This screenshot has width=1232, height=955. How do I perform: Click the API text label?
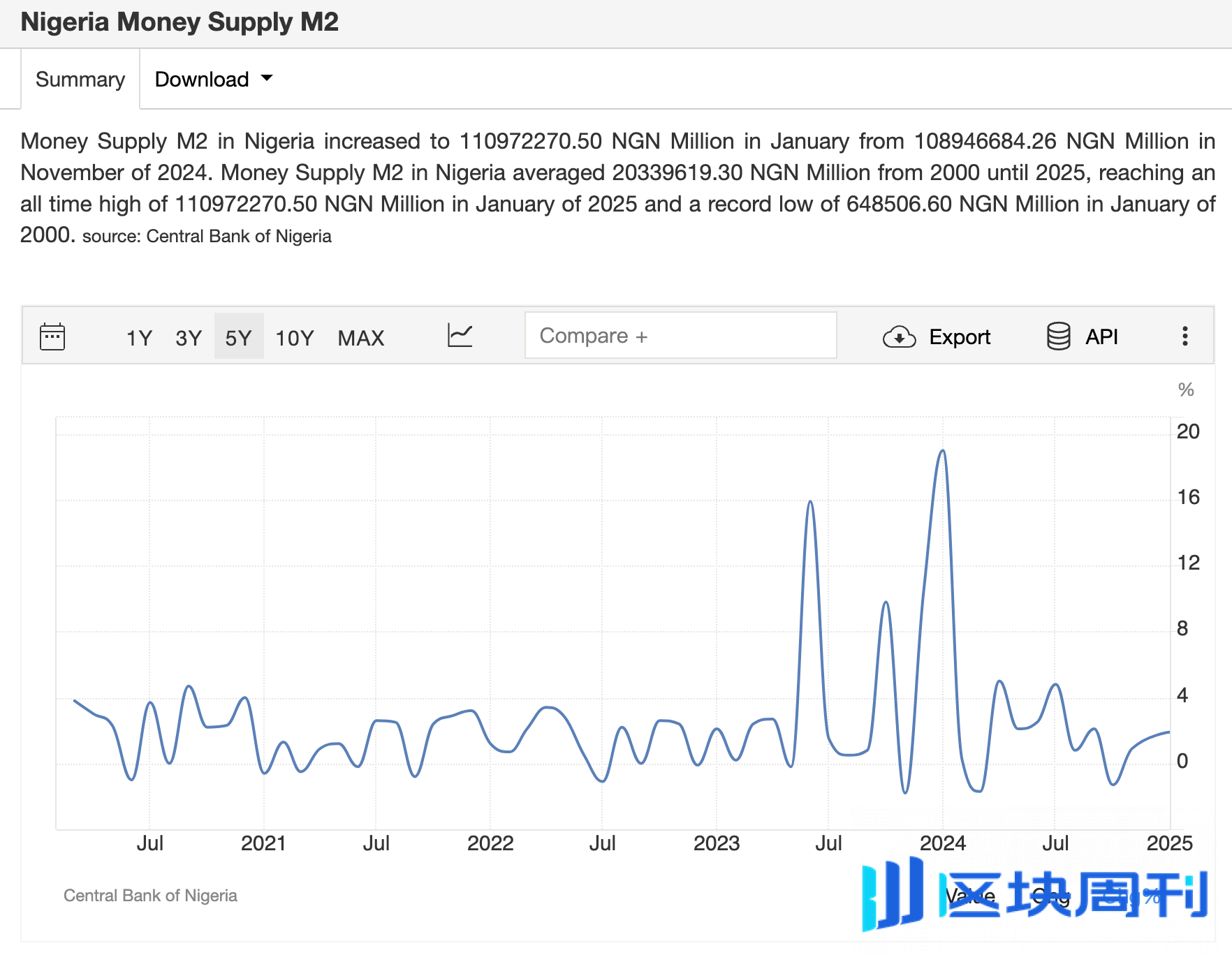(x=1101, y=337)
